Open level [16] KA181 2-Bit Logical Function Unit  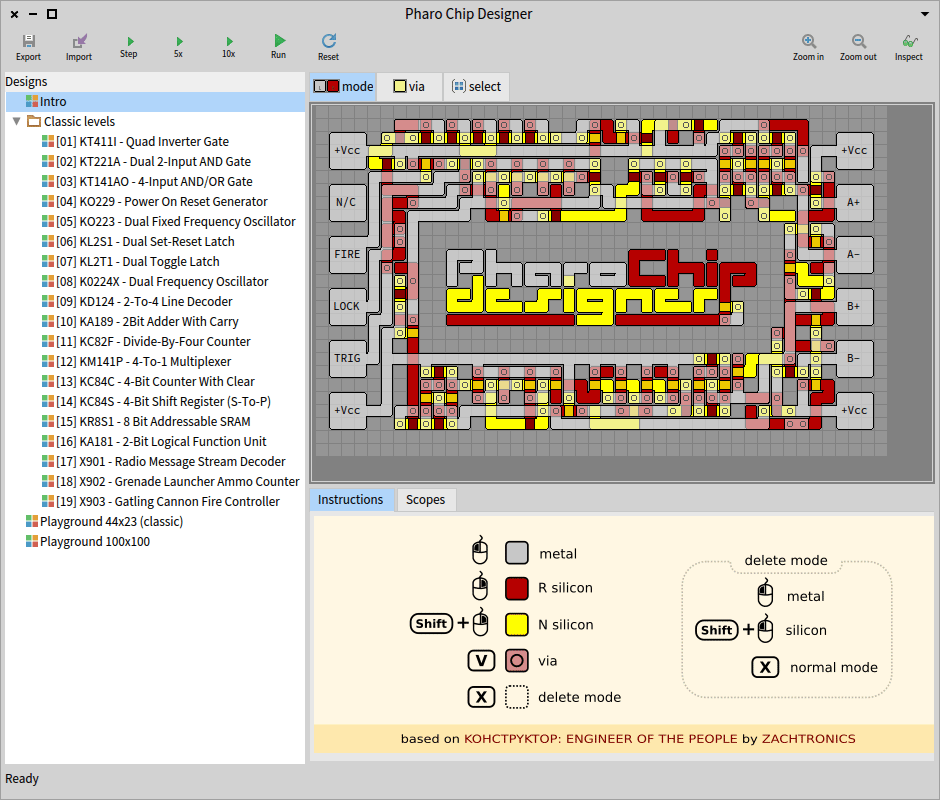(154, 441)
